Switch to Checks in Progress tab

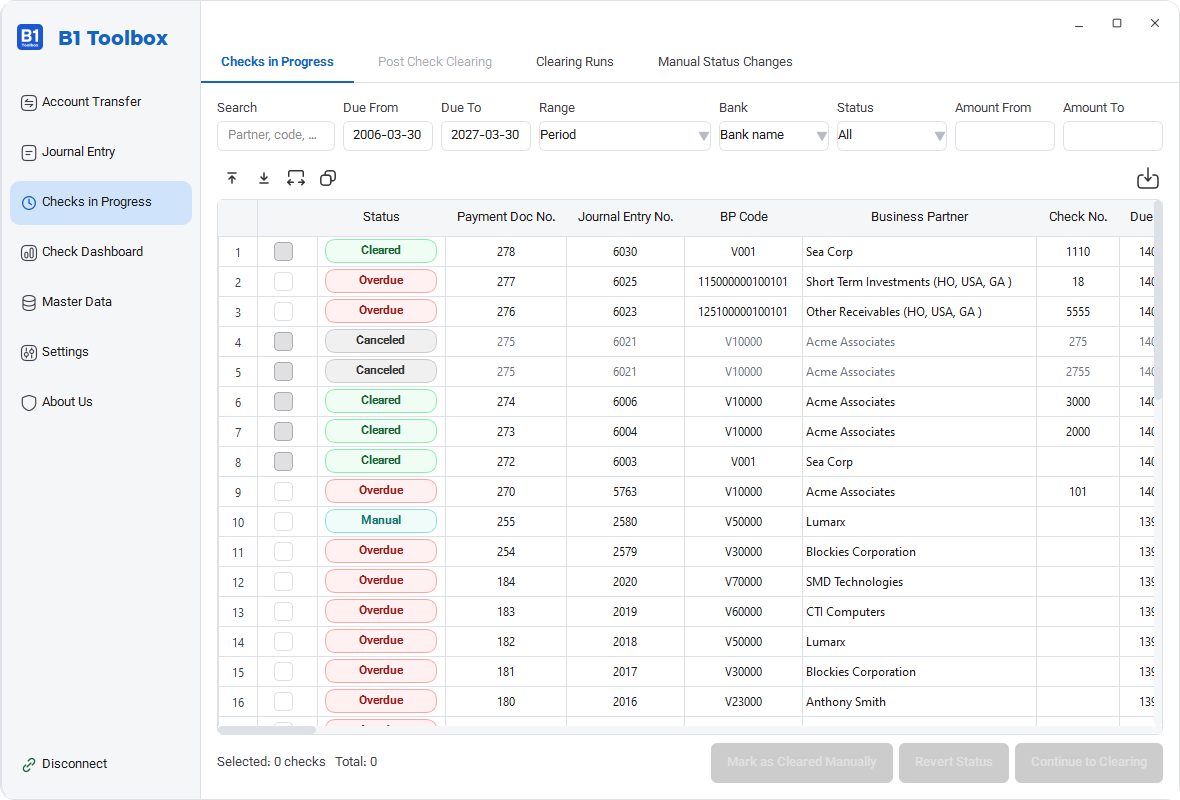tap(277, 62)
